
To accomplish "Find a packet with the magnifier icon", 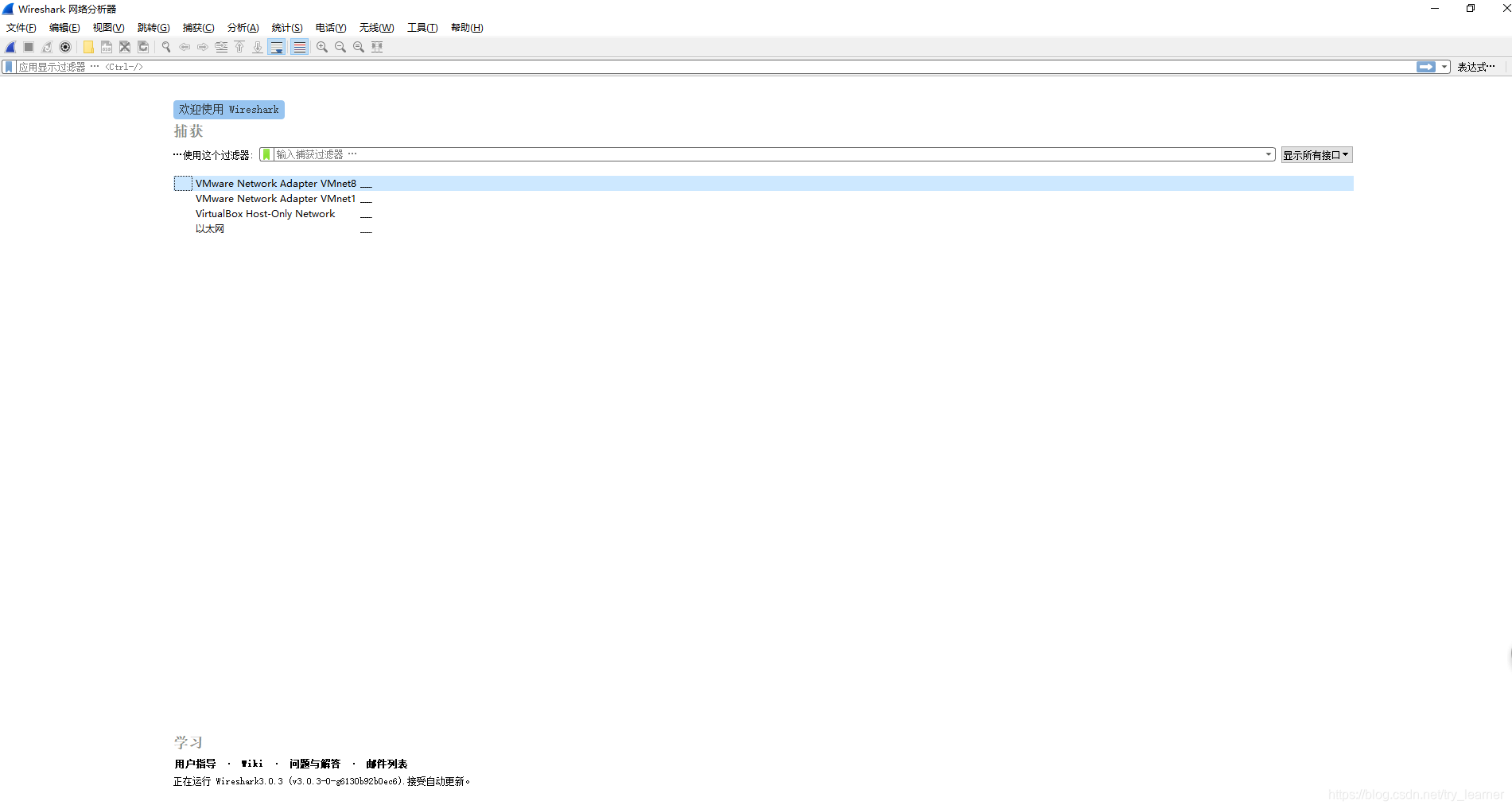I will coord(166,47).
